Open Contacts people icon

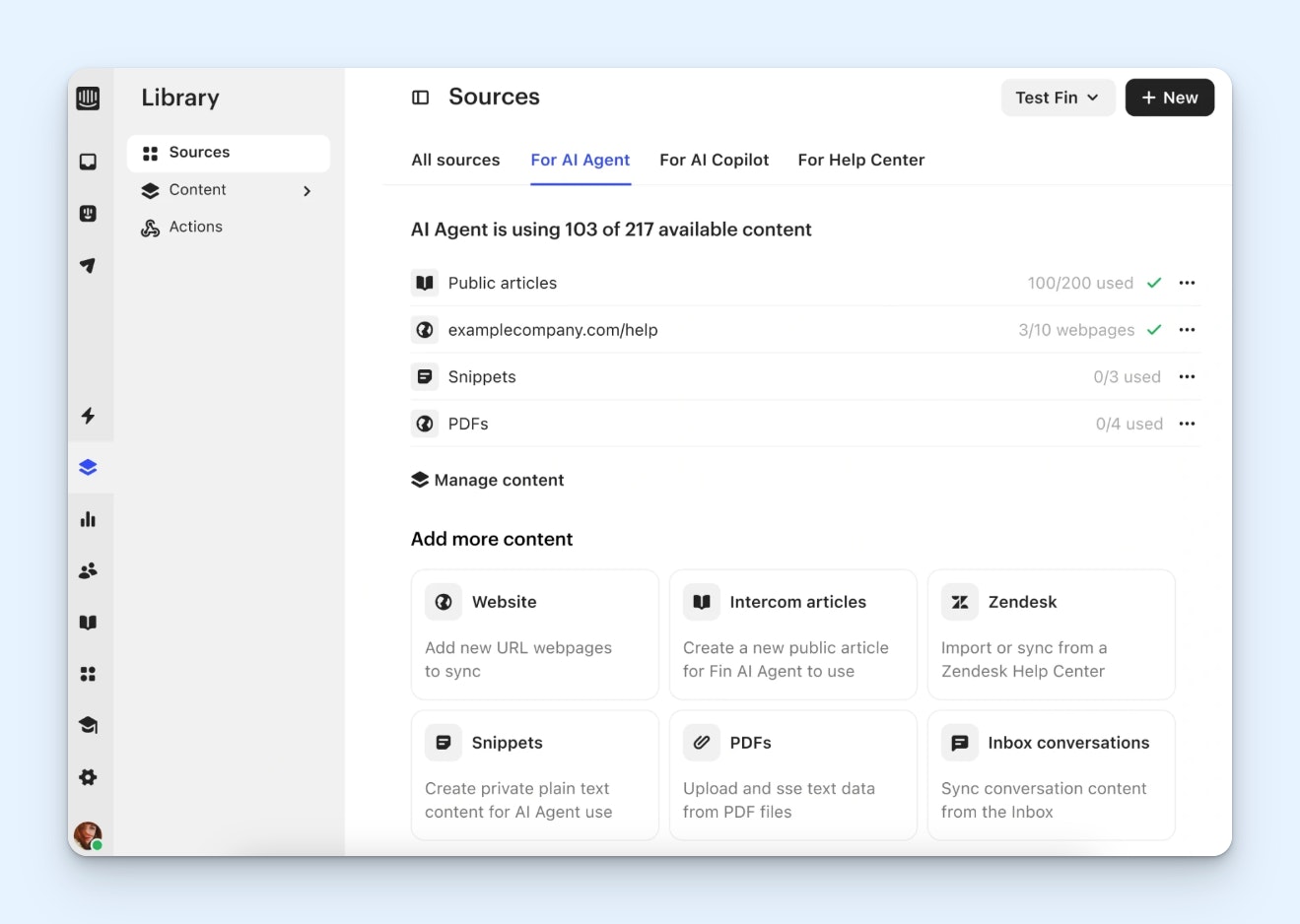(x=88, y=570)
